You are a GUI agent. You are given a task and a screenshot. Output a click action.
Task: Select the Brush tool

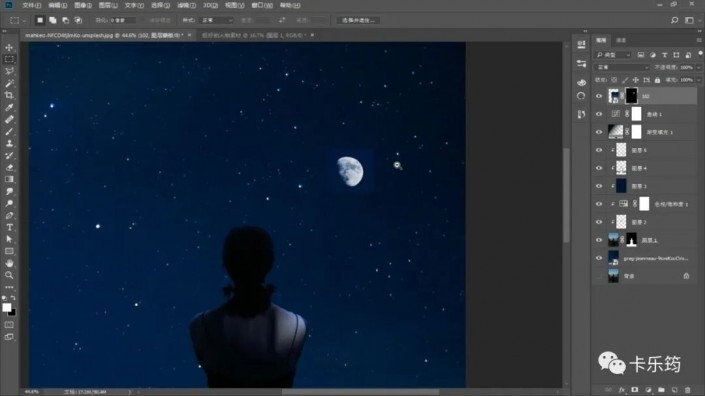(x=9, y=131)
